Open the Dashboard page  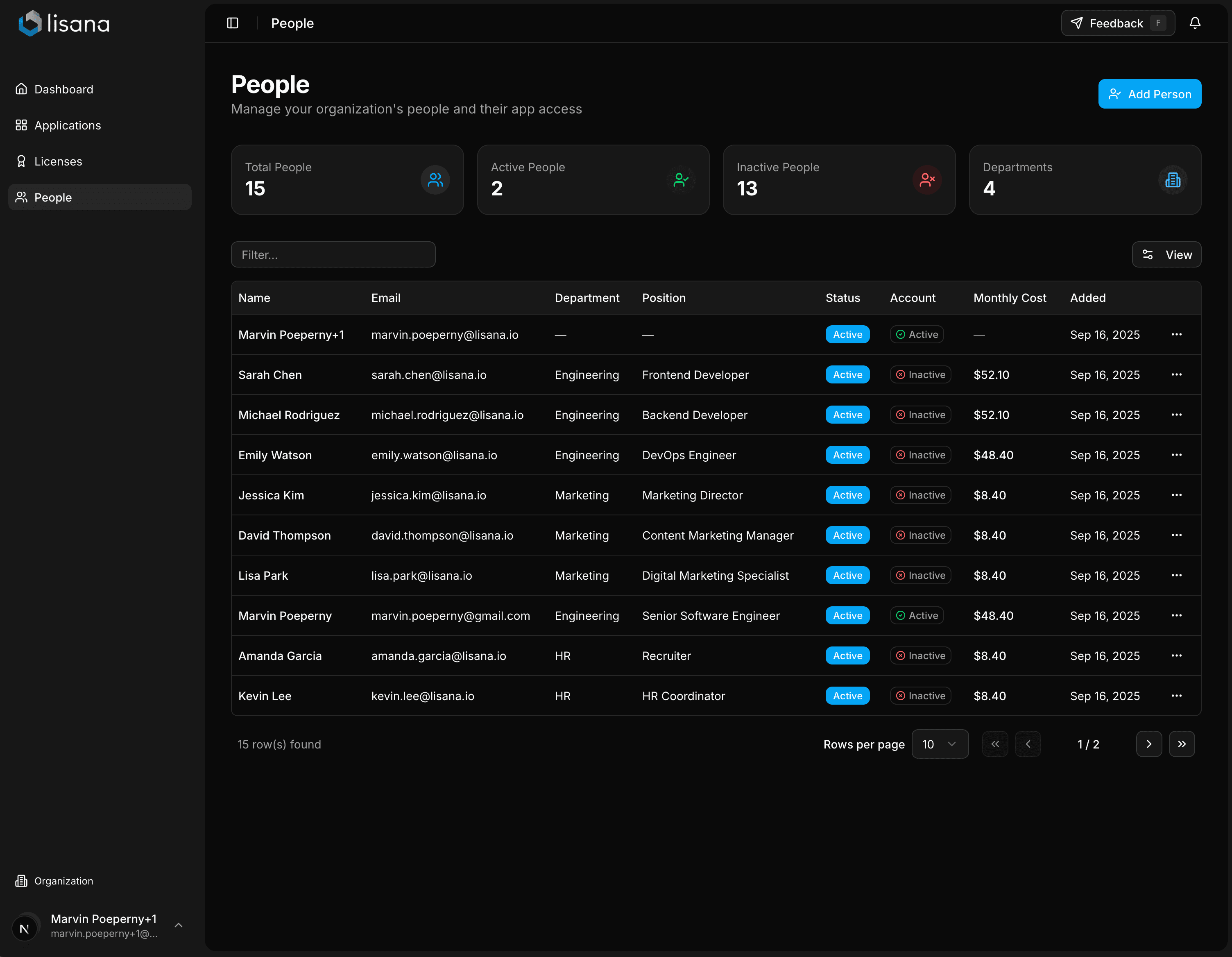[x=100, y=89]
